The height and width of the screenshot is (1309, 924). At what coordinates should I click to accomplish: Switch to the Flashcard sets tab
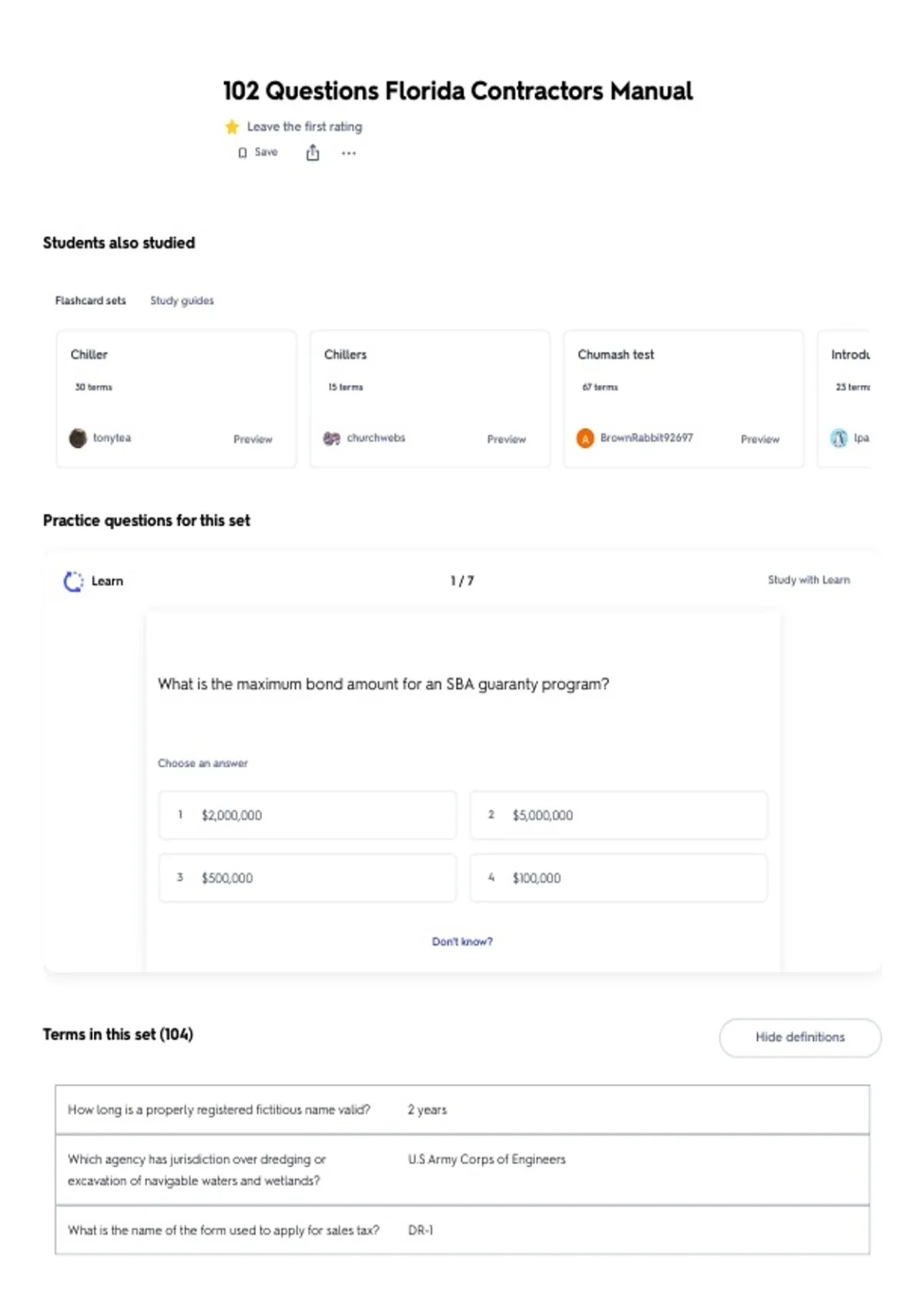(x=90, y=300)
